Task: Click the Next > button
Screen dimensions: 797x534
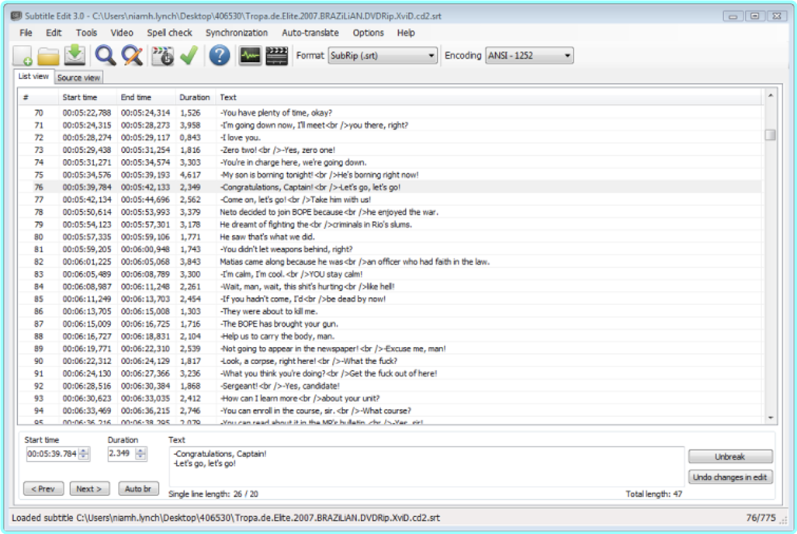Action: point(89,489)
